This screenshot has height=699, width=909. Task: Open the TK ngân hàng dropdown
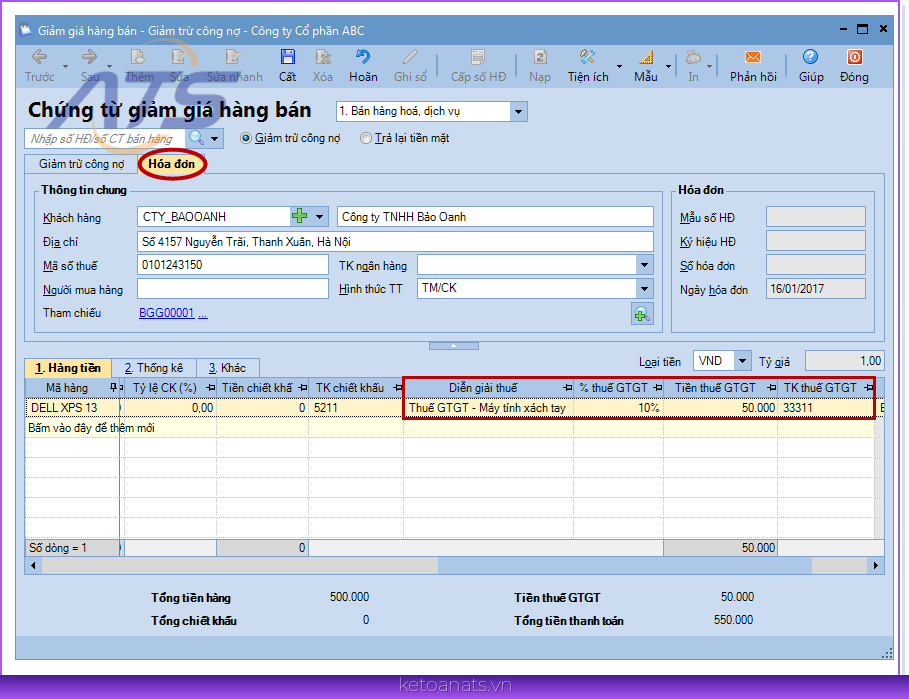click(x=644, y=265)
